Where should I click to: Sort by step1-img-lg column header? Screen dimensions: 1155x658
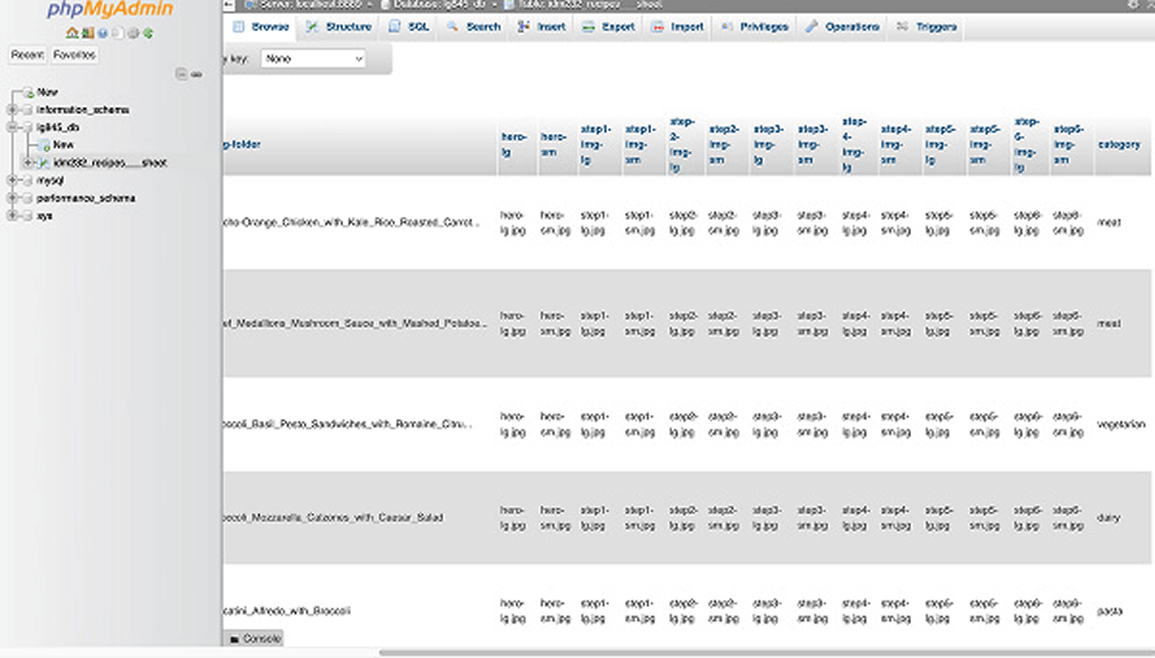[596, 144]
